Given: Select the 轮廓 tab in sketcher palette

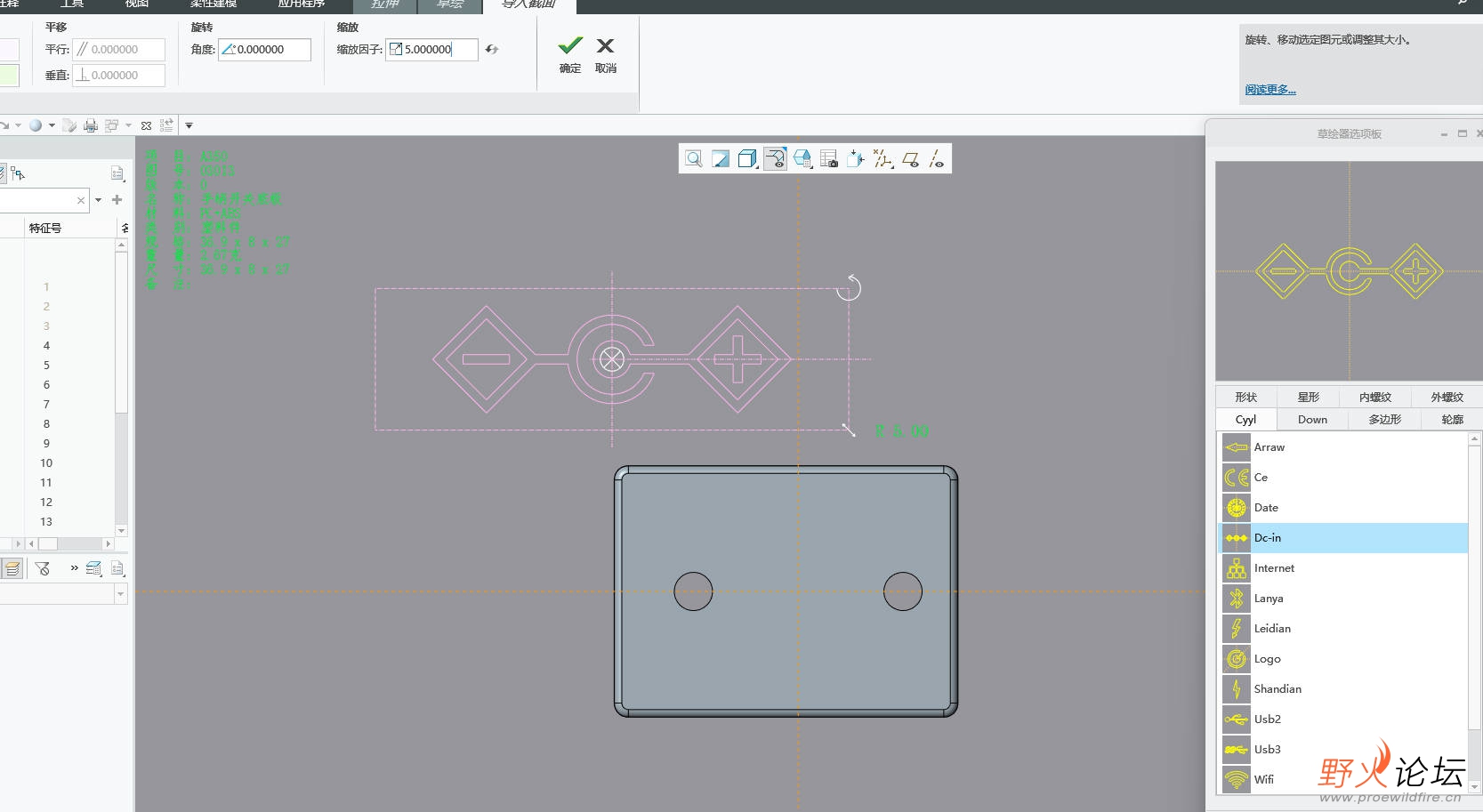Looking at the screenshot, I should pos(1452,420).
